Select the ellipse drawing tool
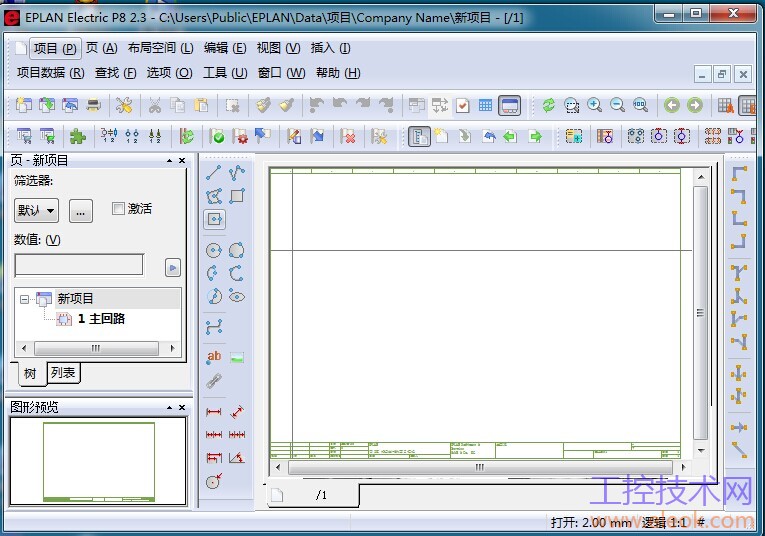765x536 pixels. (237, 297)
